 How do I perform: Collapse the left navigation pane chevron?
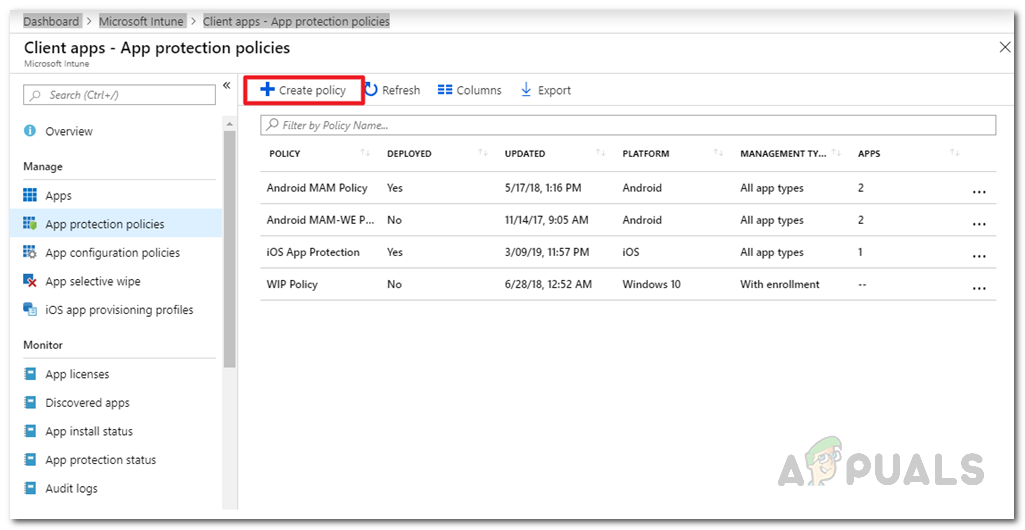point(226,86)
